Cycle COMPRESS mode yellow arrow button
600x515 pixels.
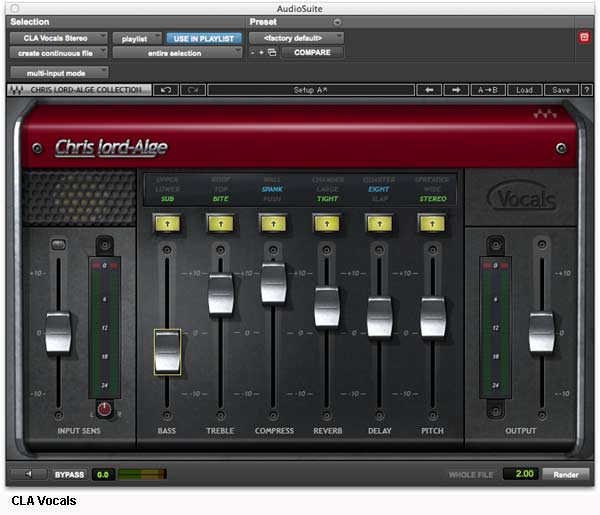pyautogui.click(x=273, y=224)
